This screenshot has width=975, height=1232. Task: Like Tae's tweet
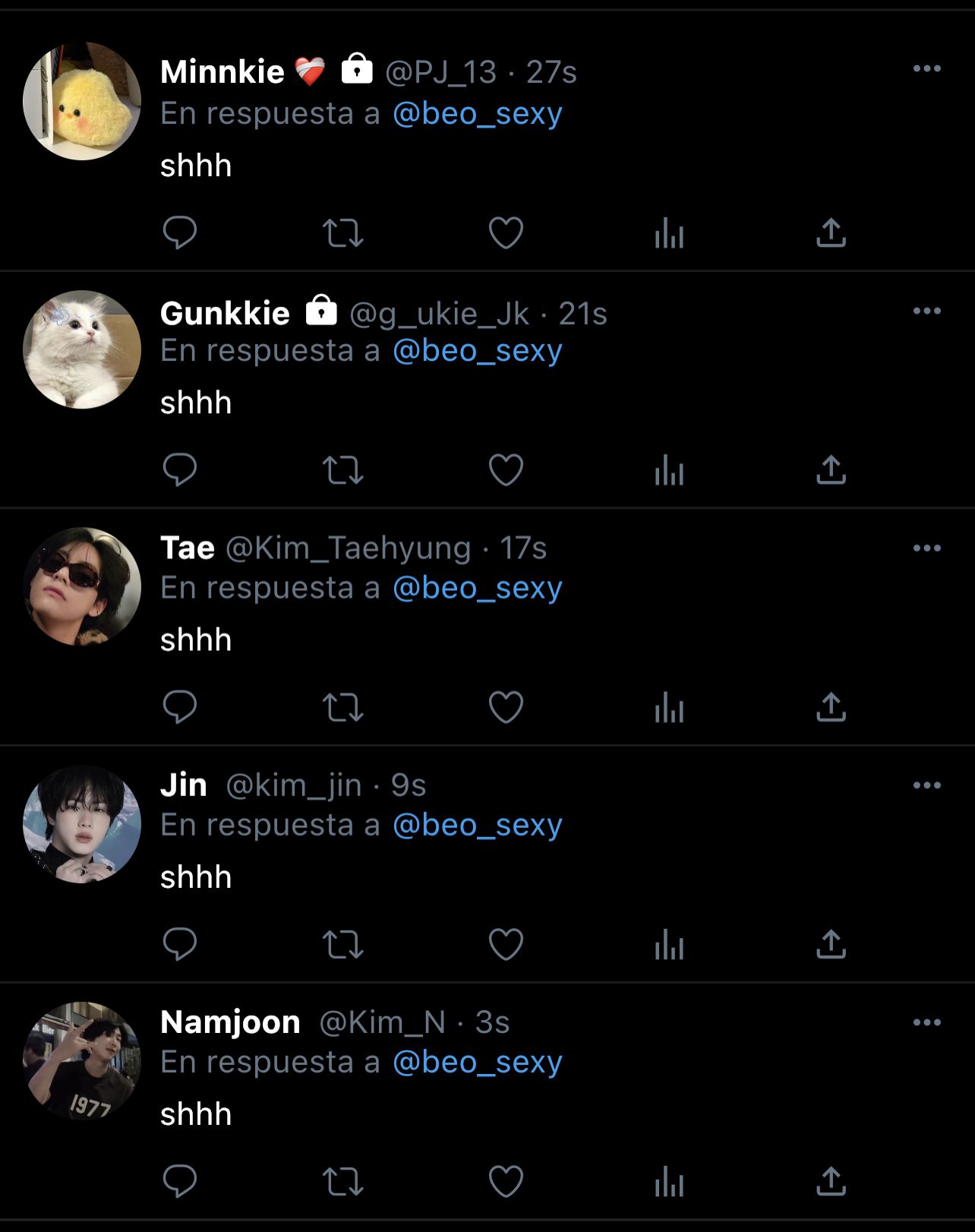click(x=506, y=707)
